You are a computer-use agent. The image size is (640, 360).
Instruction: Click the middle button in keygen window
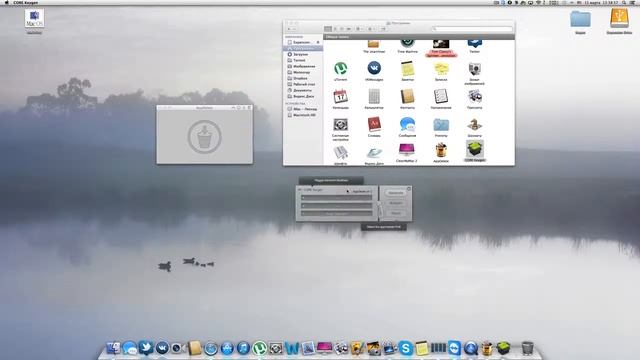pos(396,203)
